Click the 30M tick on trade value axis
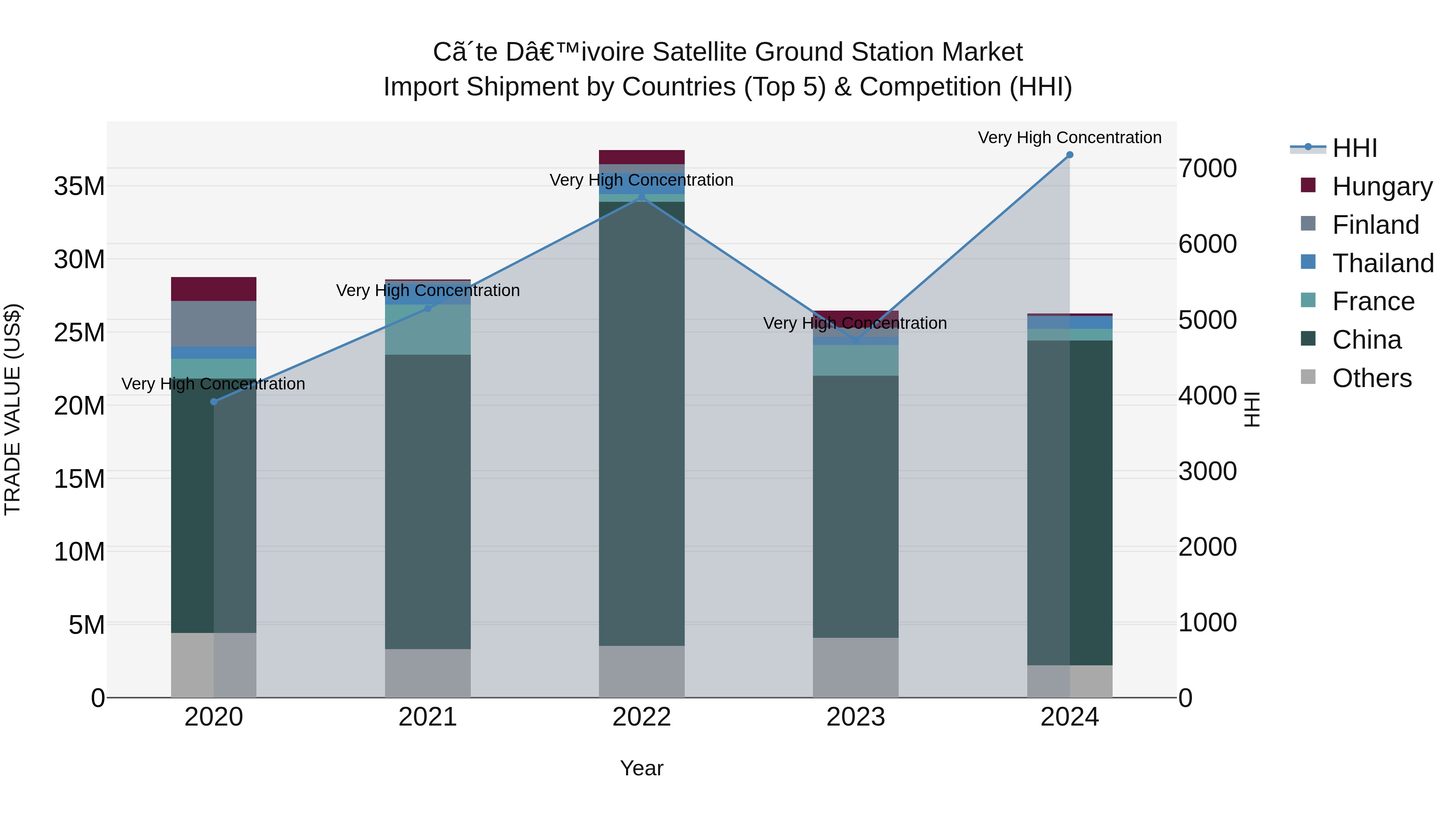Image resolution: width=1456 pixels, height=819 pixels. pos(79,259)
